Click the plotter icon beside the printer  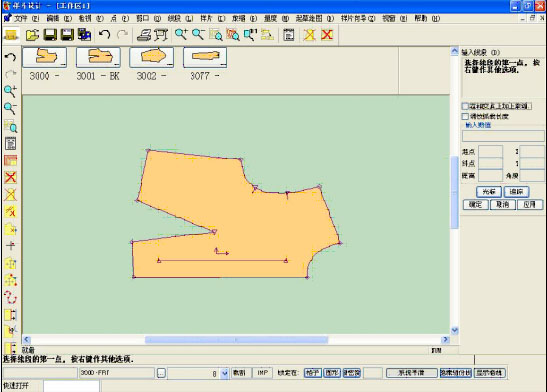pyautogui.click(x=160, y=35)
